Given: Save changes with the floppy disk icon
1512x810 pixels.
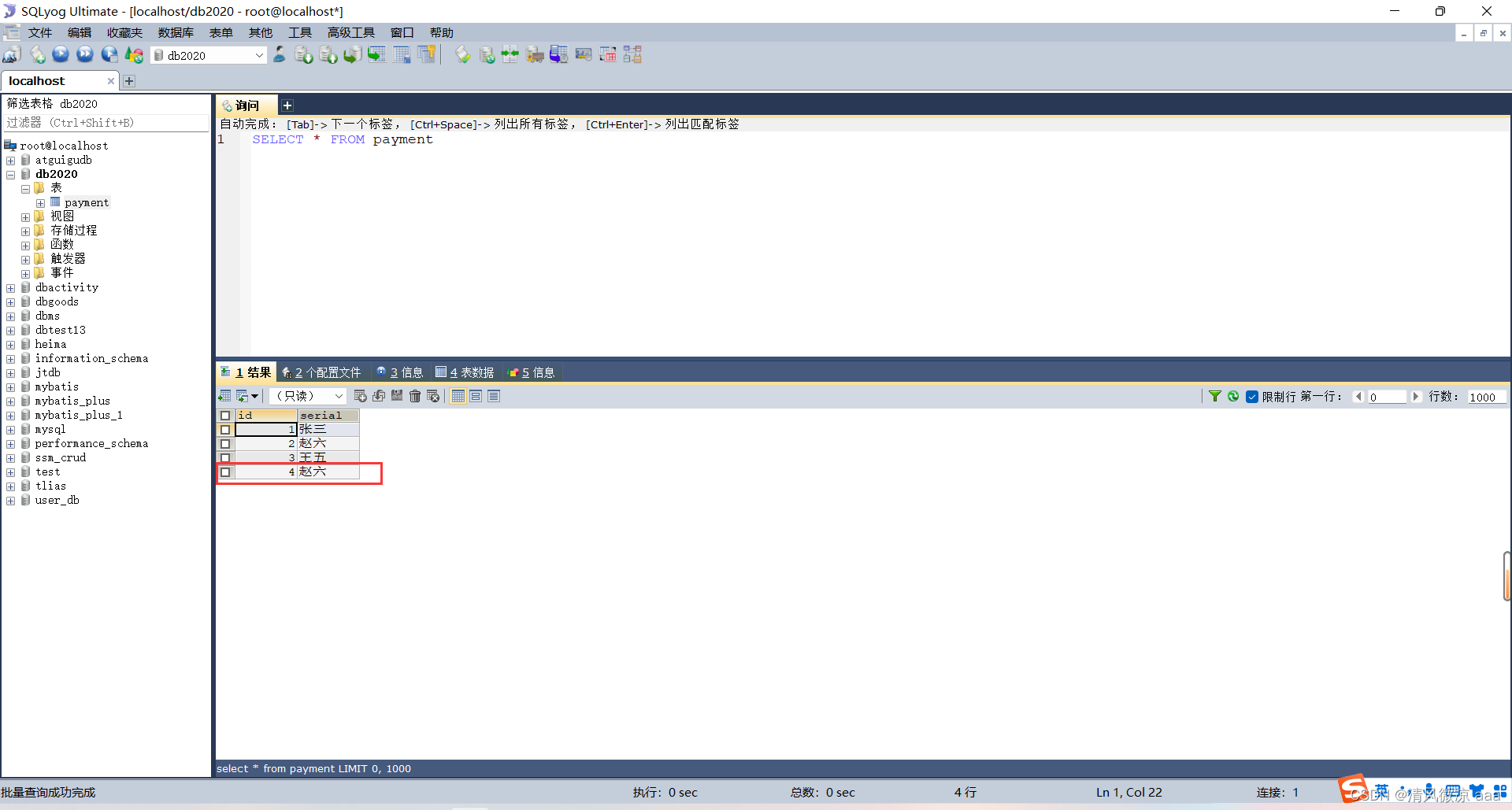Looking at the screenshot, I should [397, 396].
